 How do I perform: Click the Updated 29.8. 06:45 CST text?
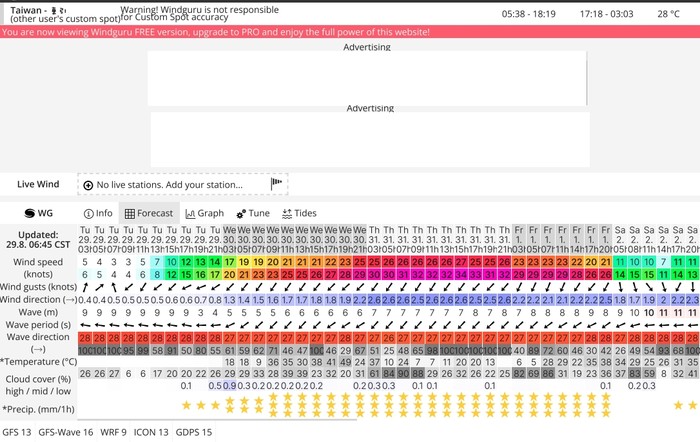[38, 239]
